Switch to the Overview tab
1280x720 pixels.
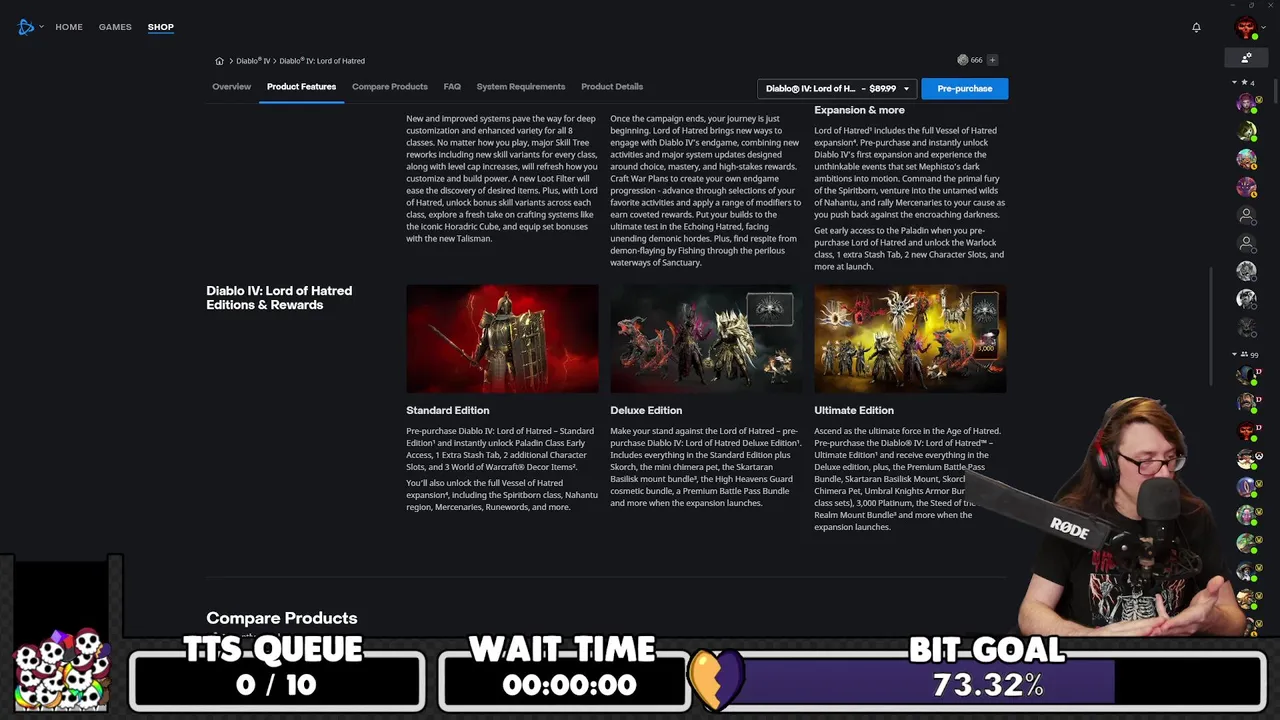point(231,87)
